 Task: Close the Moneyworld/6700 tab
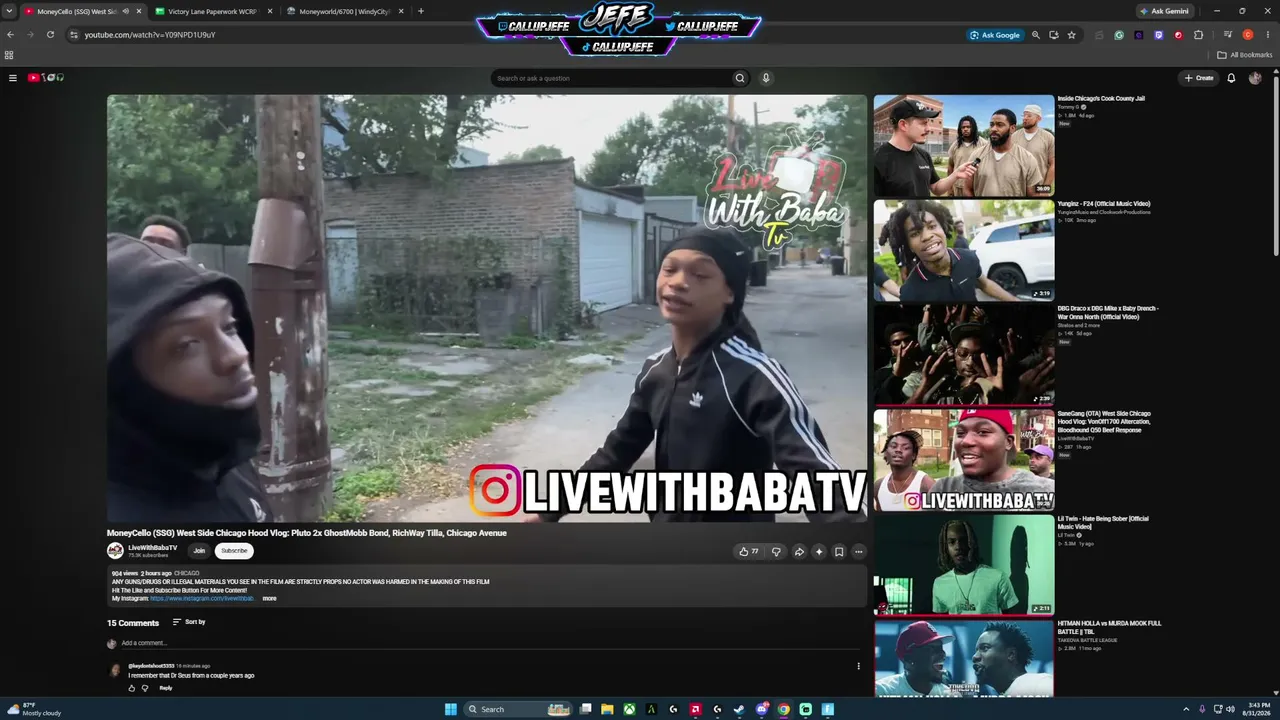[x=401, y=12]
